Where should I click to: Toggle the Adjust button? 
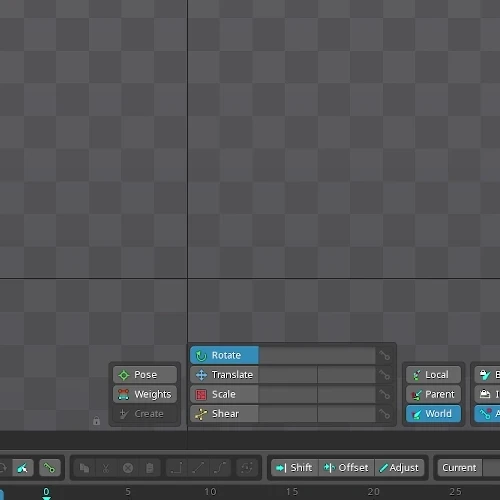click(x=399, y=468)
